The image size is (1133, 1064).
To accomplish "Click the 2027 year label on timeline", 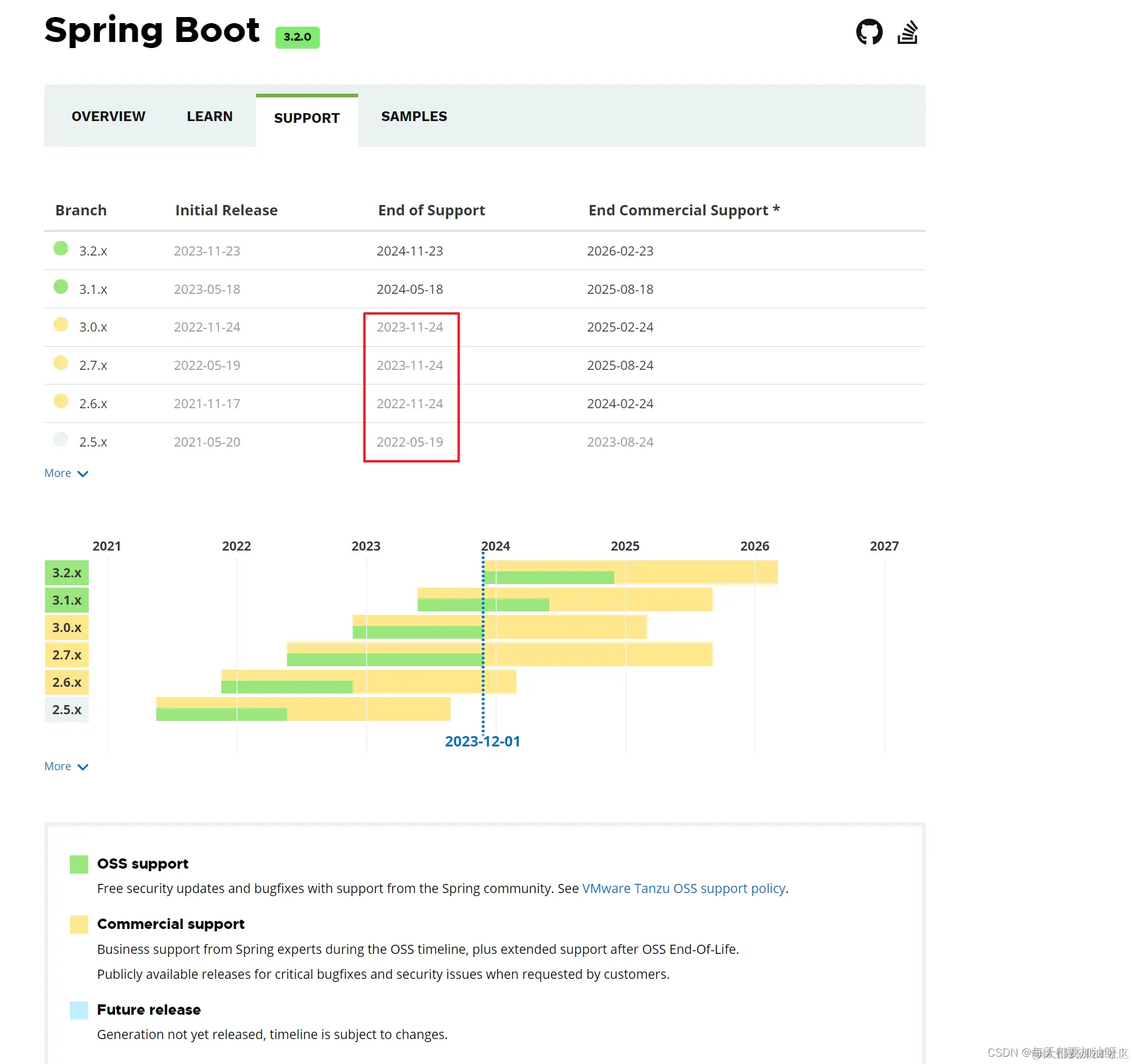I will coord(884,546).
